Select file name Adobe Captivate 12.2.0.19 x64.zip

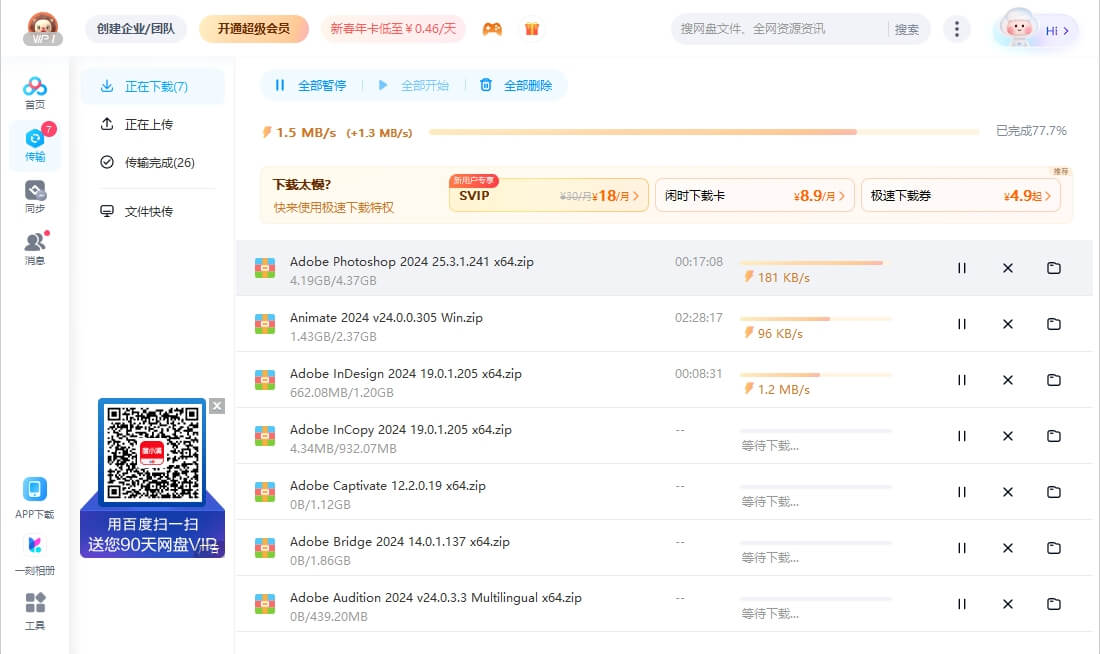pos(387,486)
